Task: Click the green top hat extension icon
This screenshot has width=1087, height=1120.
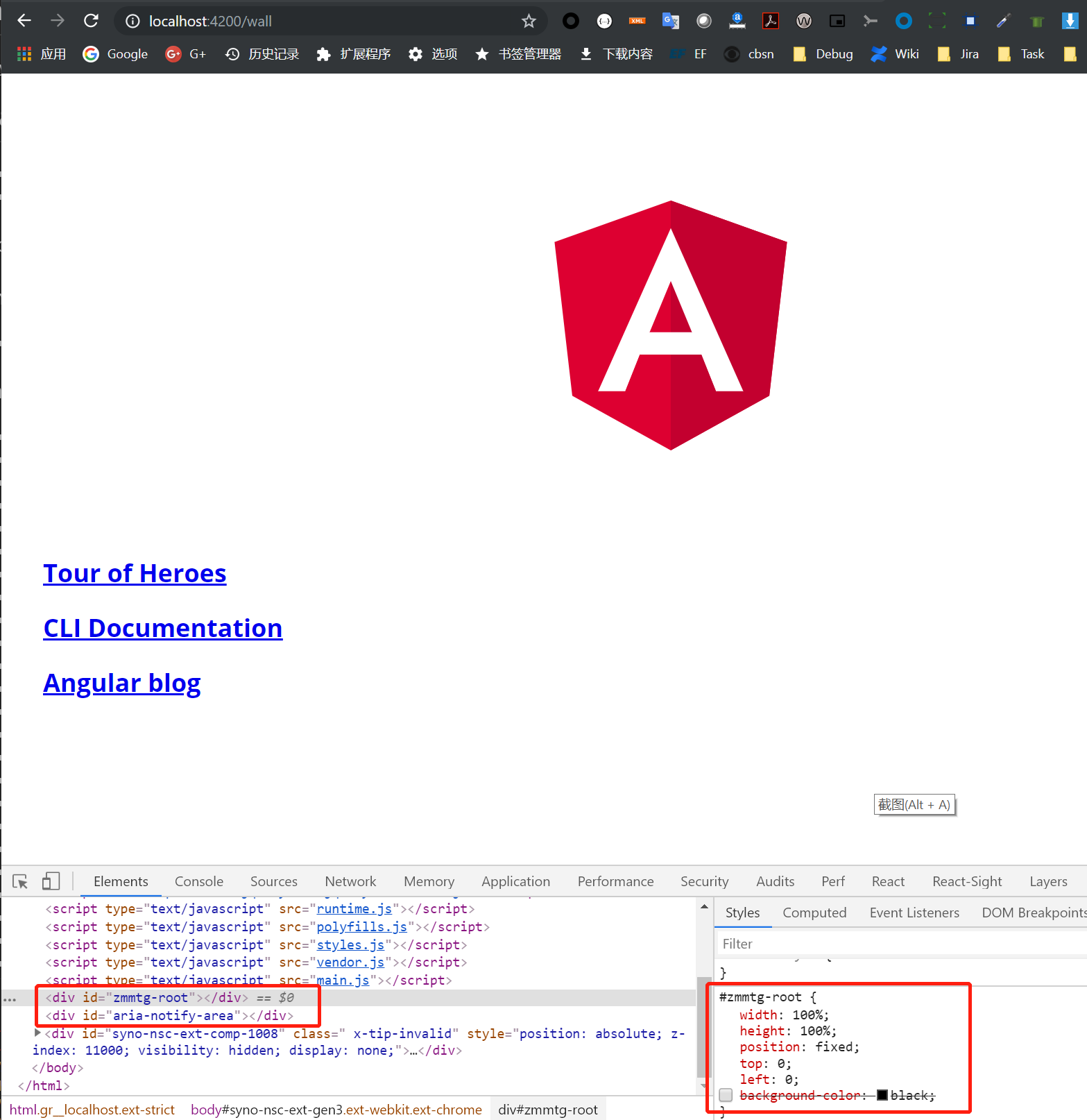Action: coord(1037,22)
